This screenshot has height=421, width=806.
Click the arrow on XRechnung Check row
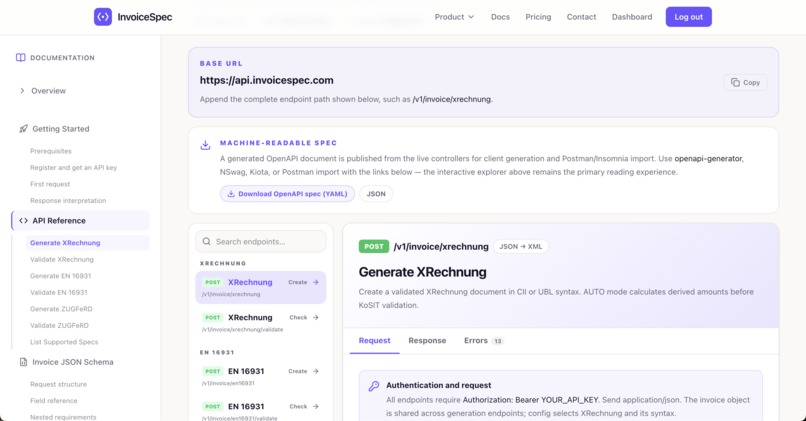click(x=316, y=318)
